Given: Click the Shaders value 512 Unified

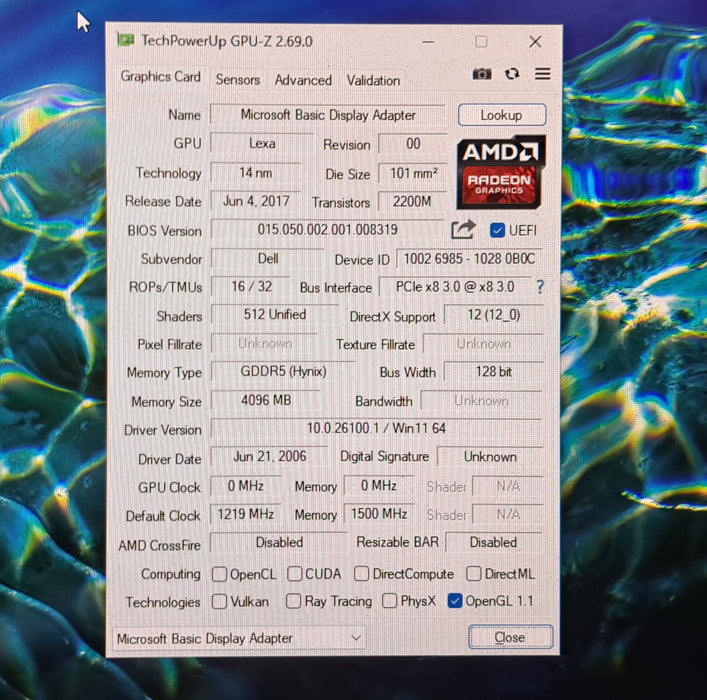Looking at the screenshot, I should (x=275, y=315).
